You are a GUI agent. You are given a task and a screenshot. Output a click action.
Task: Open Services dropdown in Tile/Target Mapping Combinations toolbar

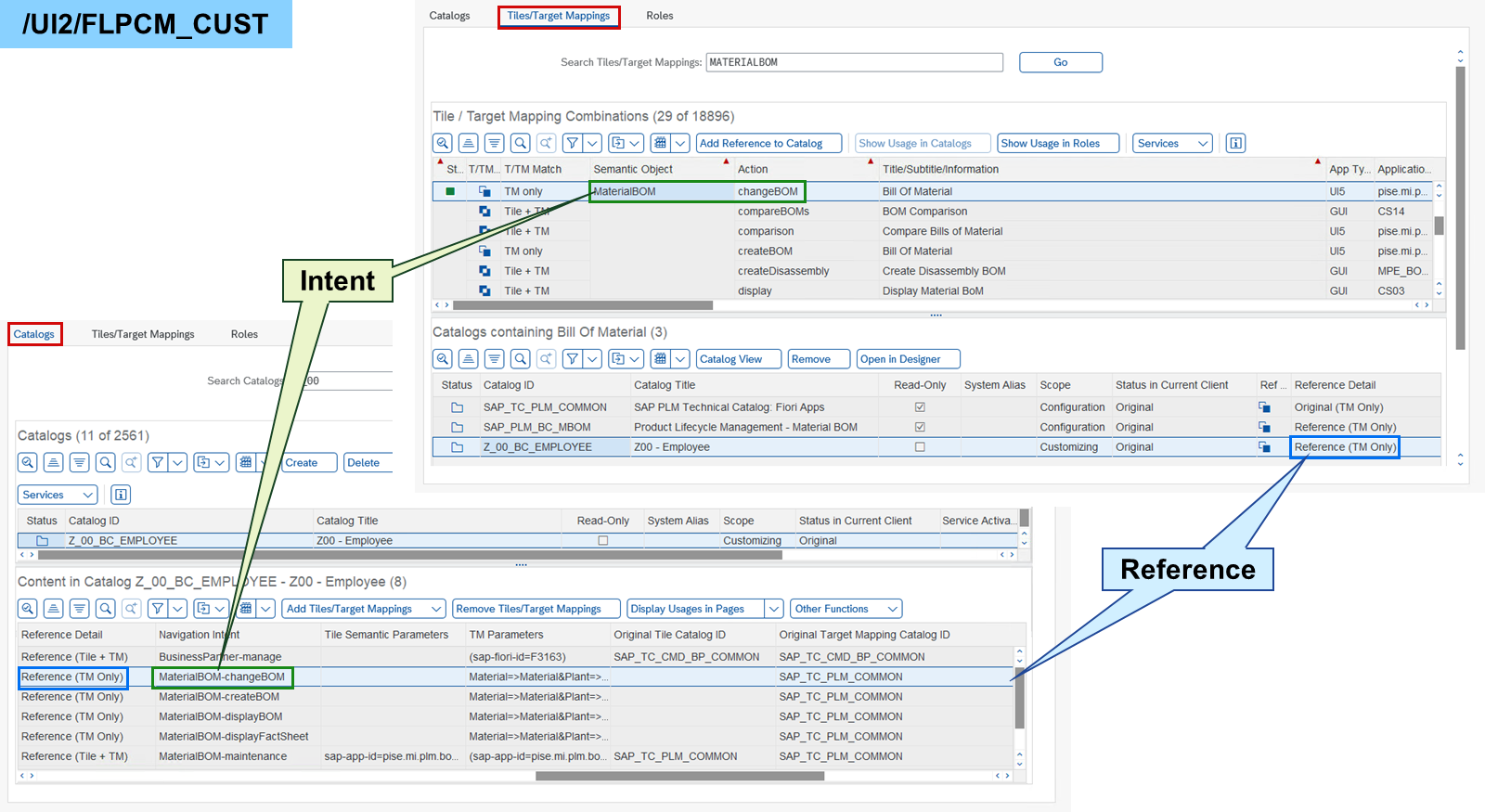[x=1172, y=143]
